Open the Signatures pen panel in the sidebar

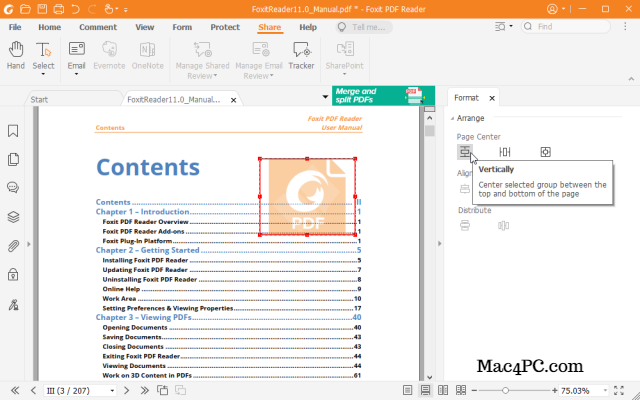point(13,304)
